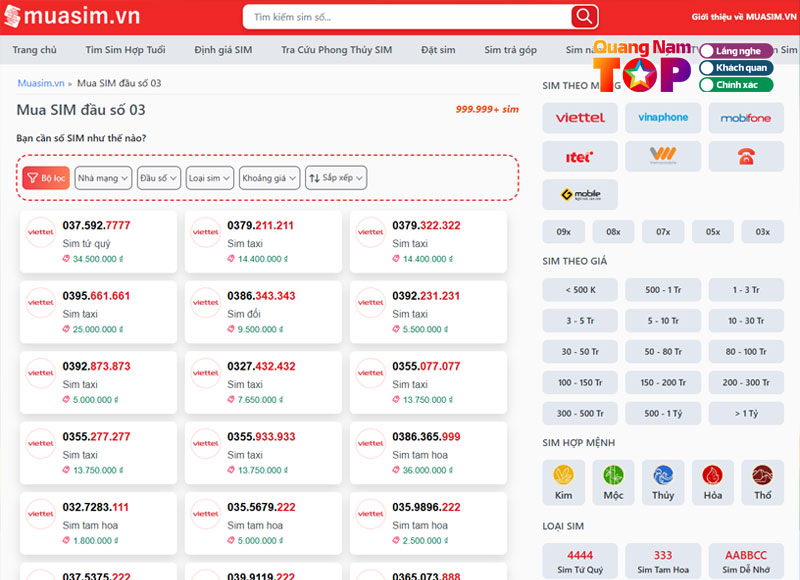Open SIM listing 037.592.7777
This screenshot has height=580, width=800.
click(x=97, y=226)
